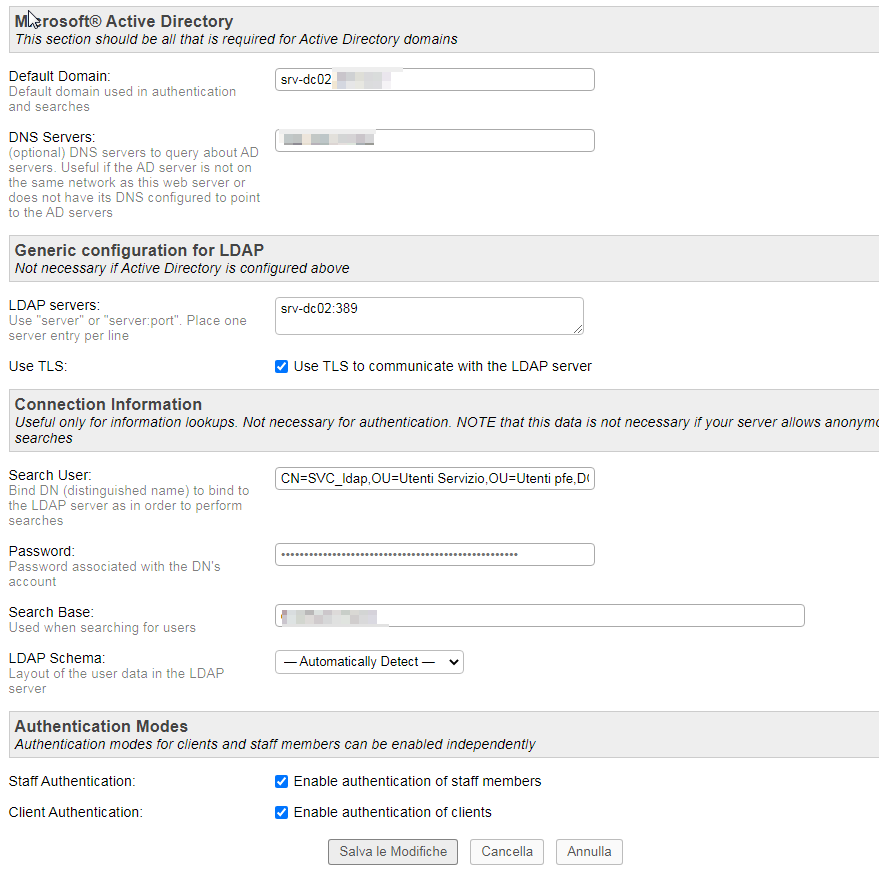Click the Microsoft Active Directory section heading
879x891 pixels.
click(x=124, y=21)
